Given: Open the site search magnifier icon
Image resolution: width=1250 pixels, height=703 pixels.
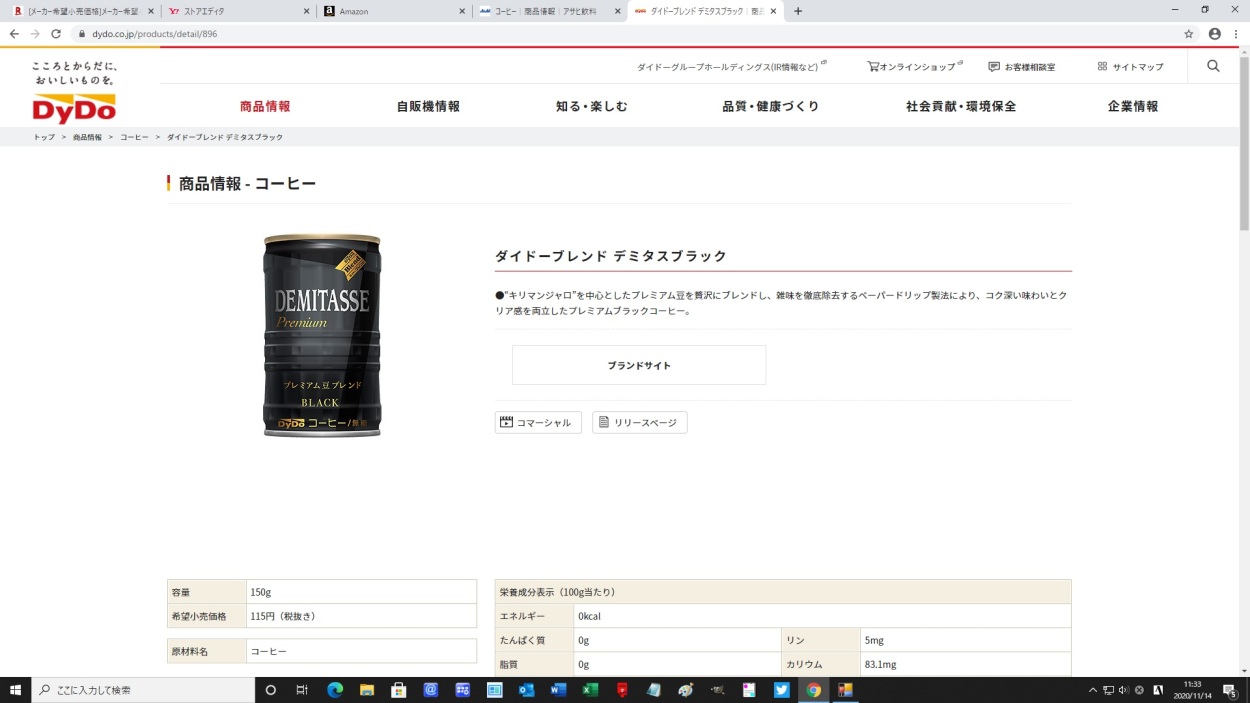Looking at the screenshot, I should 1213,66.
